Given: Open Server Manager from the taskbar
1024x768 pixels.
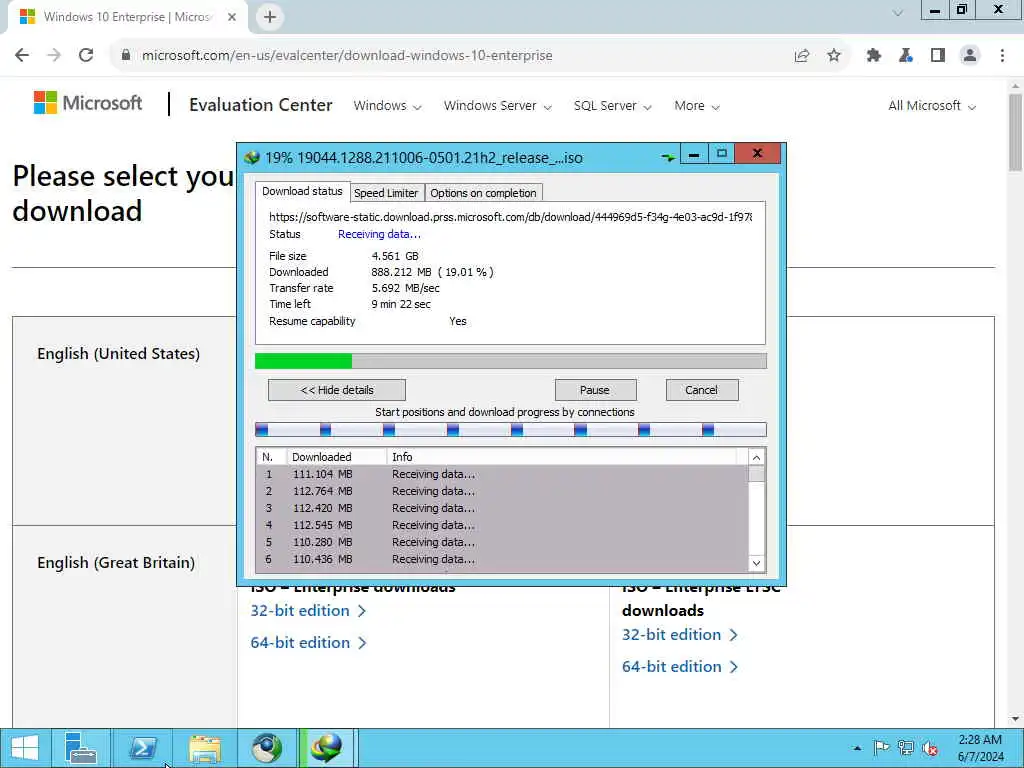Looking at the screenshot, I should point(81,748).
